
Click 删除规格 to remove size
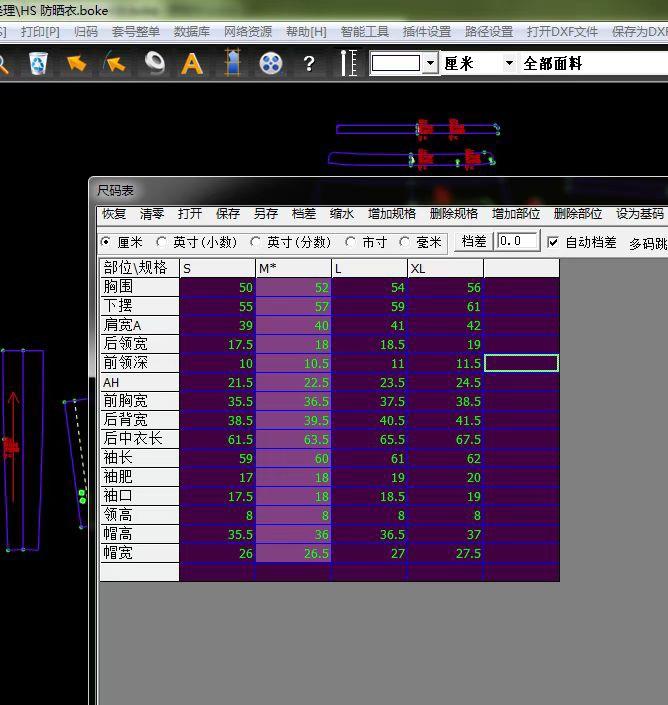pyautogui.click(x=454, y=214)
